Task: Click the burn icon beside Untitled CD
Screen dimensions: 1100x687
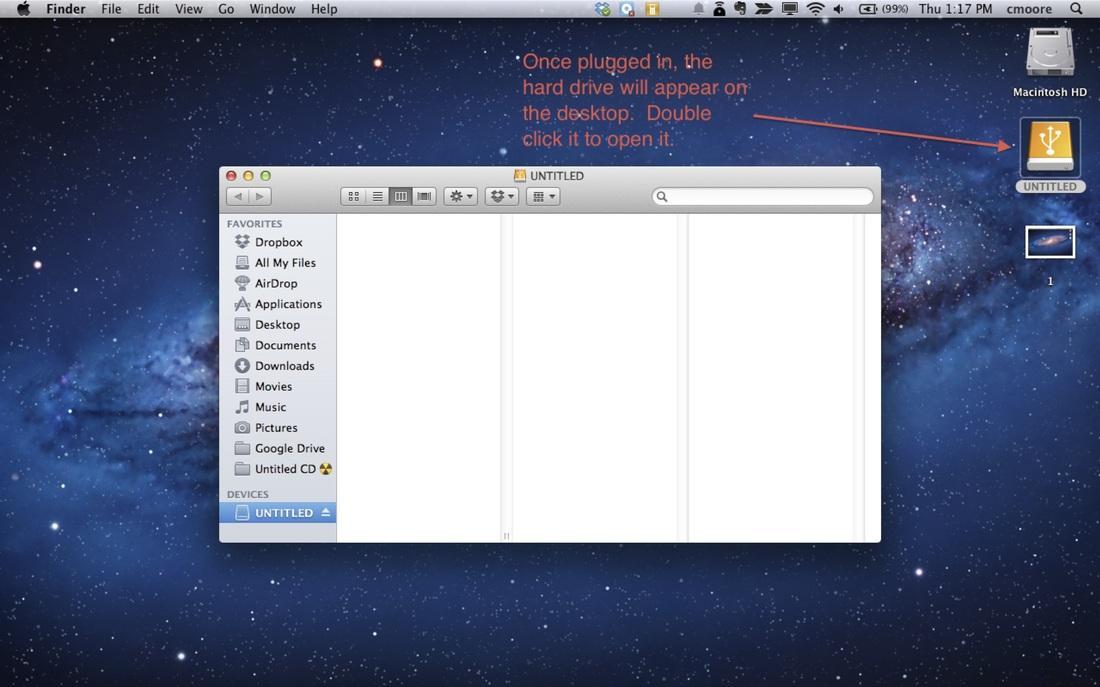Action: [325, 469]
